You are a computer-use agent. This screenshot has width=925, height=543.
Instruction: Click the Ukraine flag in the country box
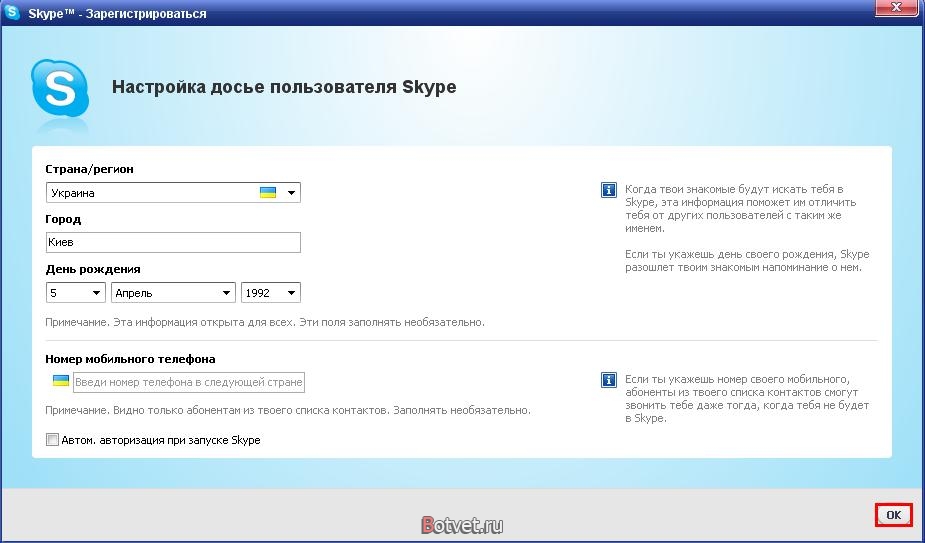268,192
